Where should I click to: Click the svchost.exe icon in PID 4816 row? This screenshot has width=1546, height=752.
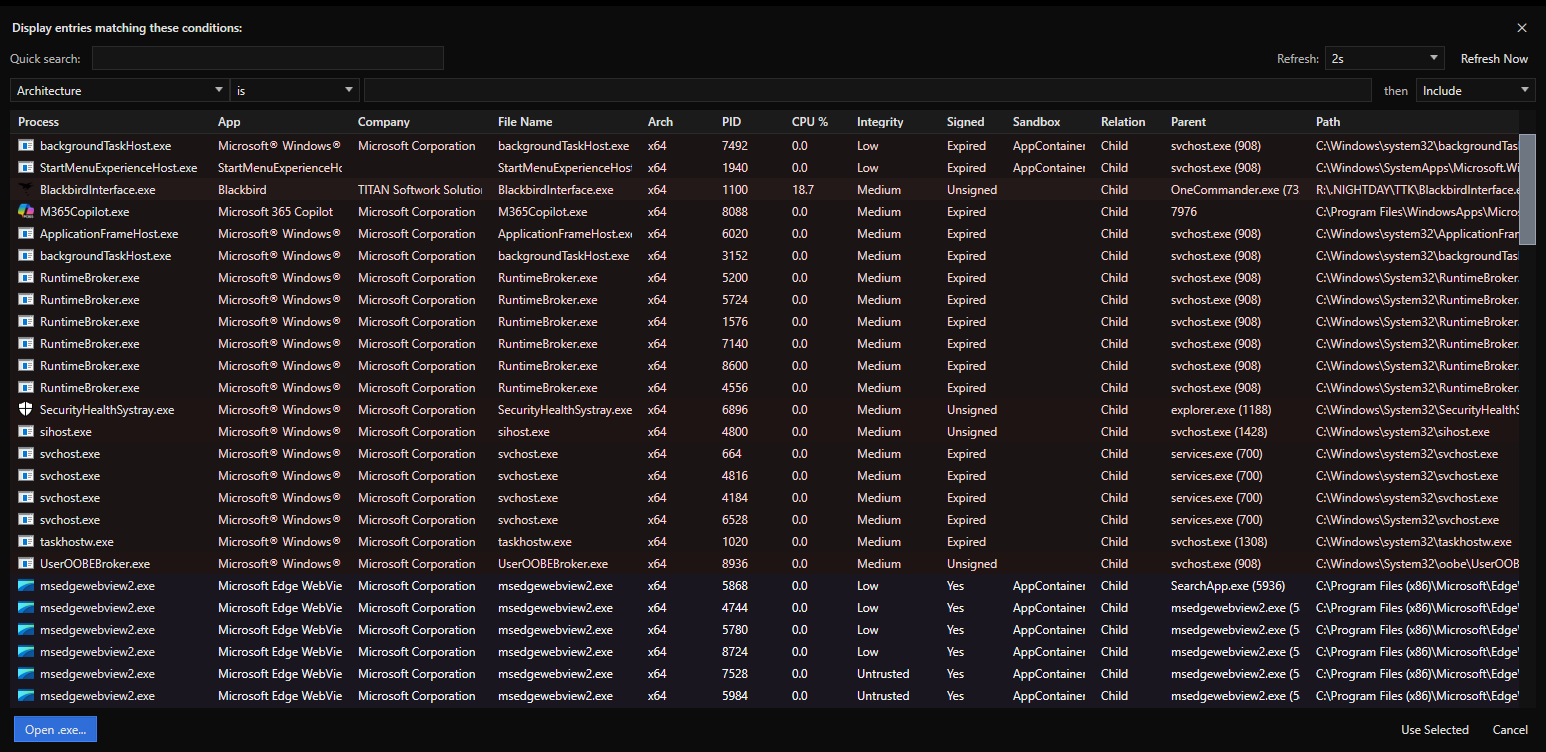[26, 476]
